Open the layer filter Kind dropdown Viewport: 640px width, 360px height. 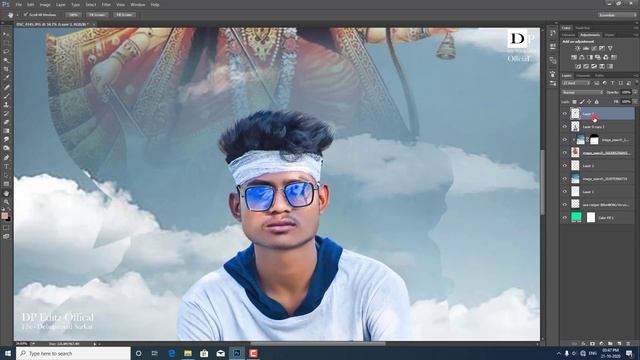576,83
